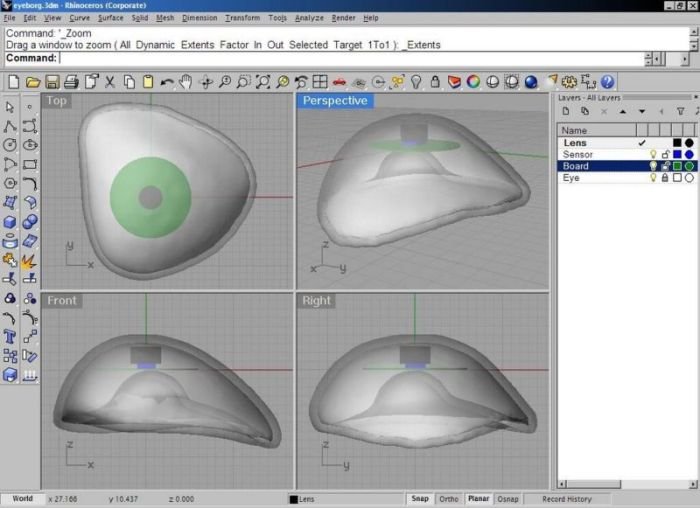The height and width of the screenshot is (508, 700).
Task: Click the Explode tool icon
Action: (29, 260)
